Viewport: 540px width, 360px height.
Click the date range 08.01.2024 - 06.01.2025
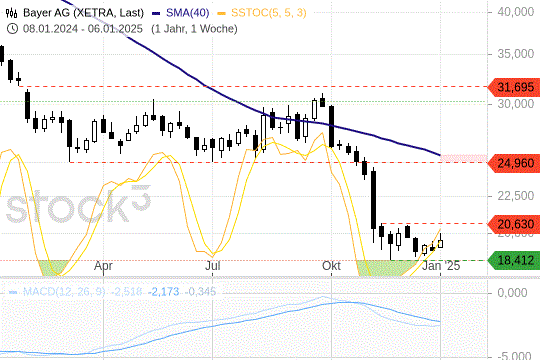83,29
